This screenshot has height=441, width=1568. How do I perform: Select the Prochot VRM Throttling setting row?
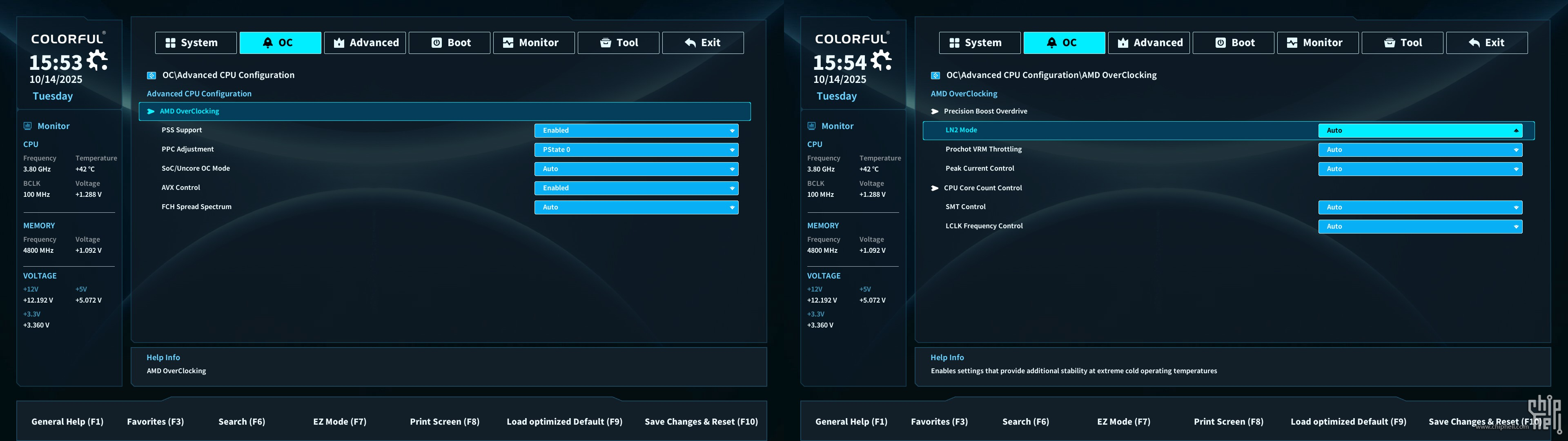983,149
